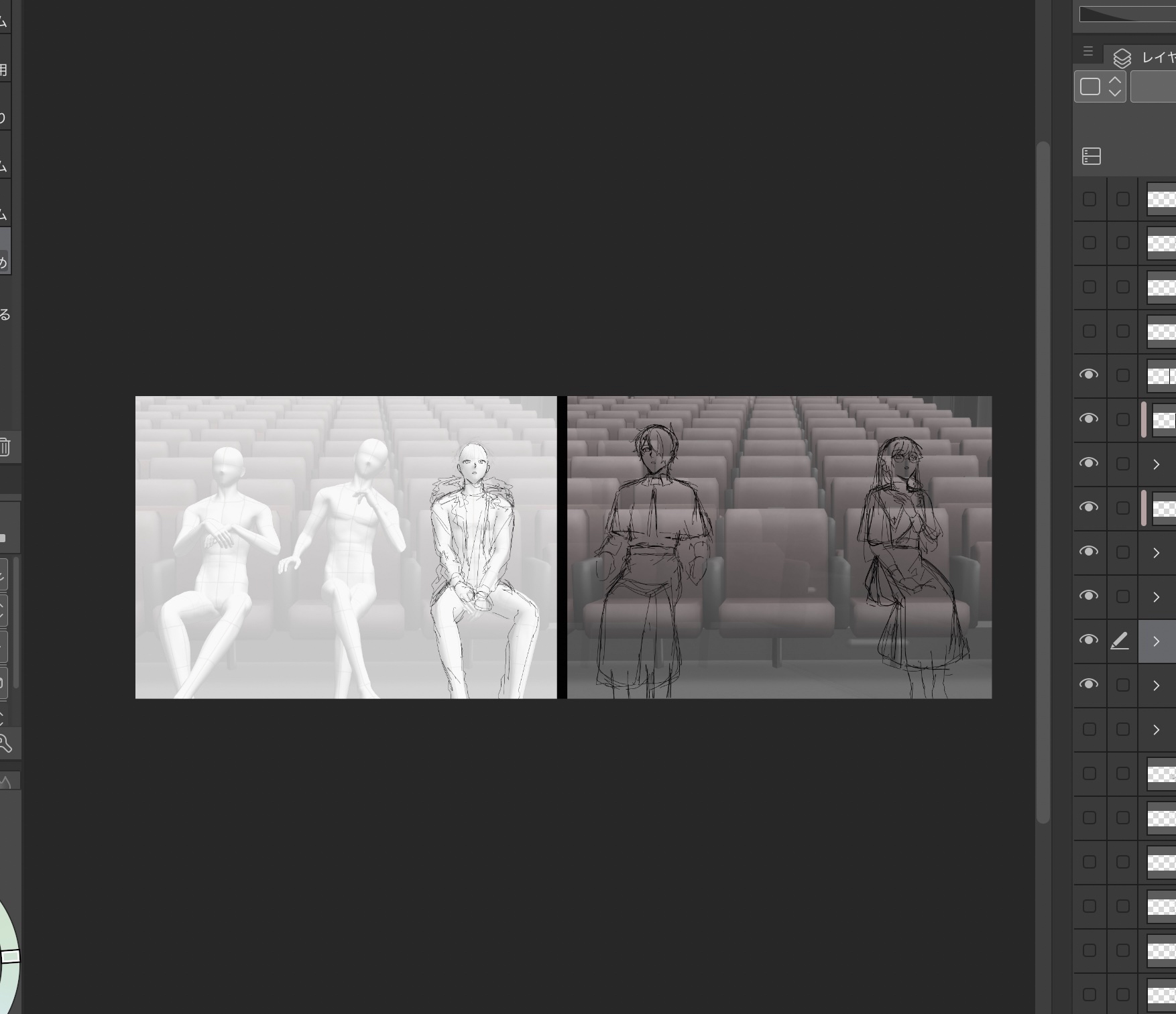This screenshot has width=1176, height=1014.
Task: Expand the selected layer folder chevron
Action: 1156,641
